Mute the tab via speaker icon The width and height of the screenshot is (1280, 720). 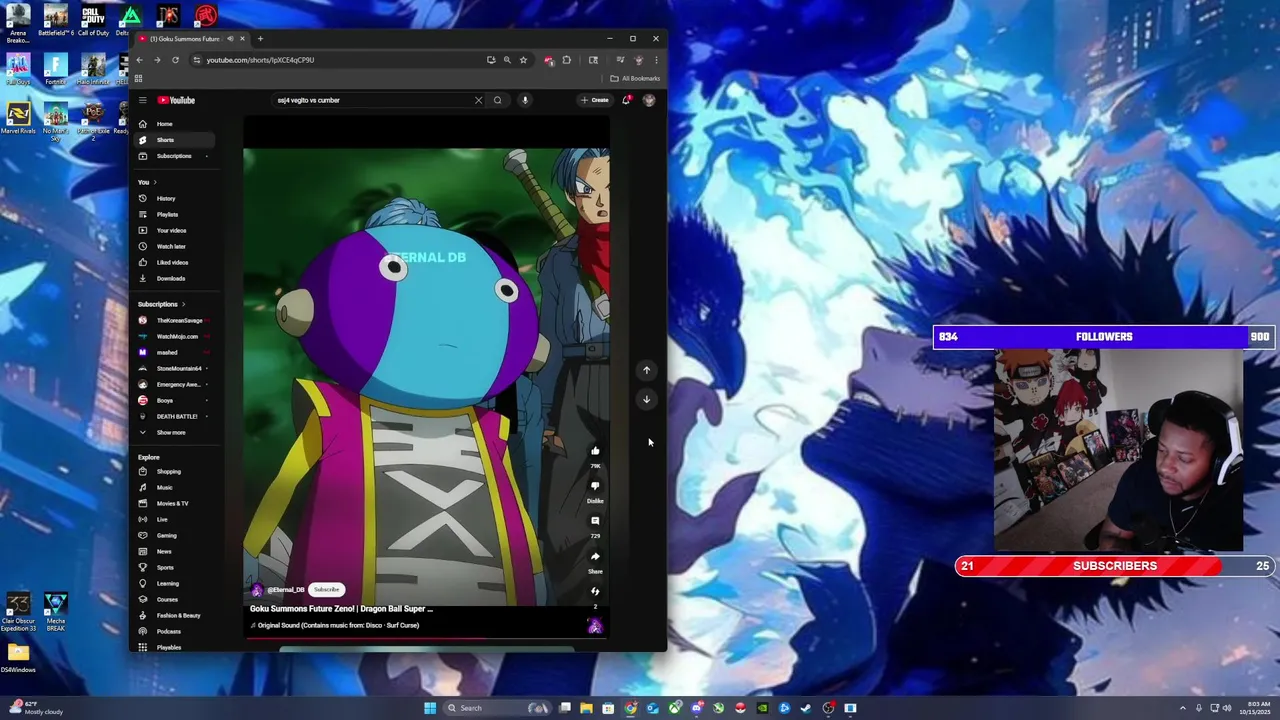(x=230, y=39)
